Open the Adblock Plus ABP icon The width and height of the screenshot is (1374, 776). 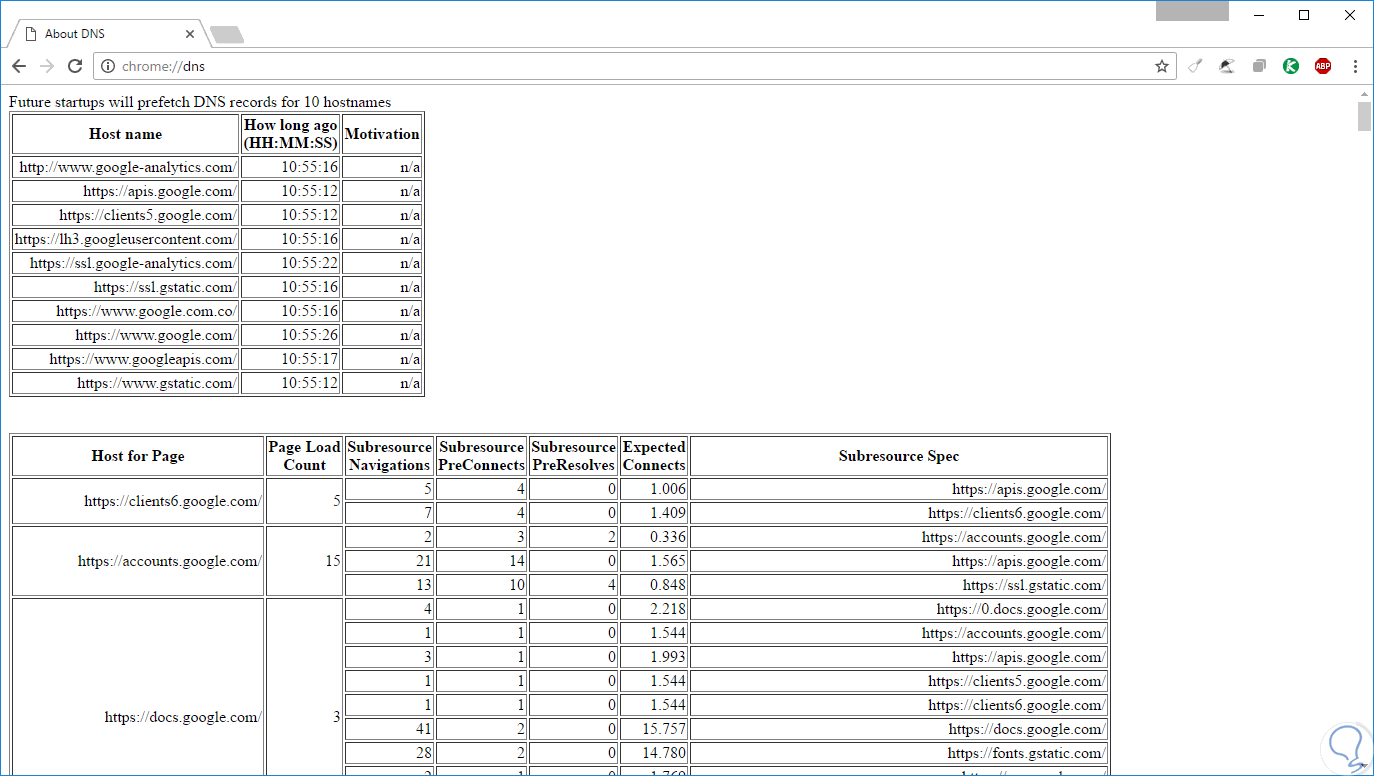point(1323,66)
